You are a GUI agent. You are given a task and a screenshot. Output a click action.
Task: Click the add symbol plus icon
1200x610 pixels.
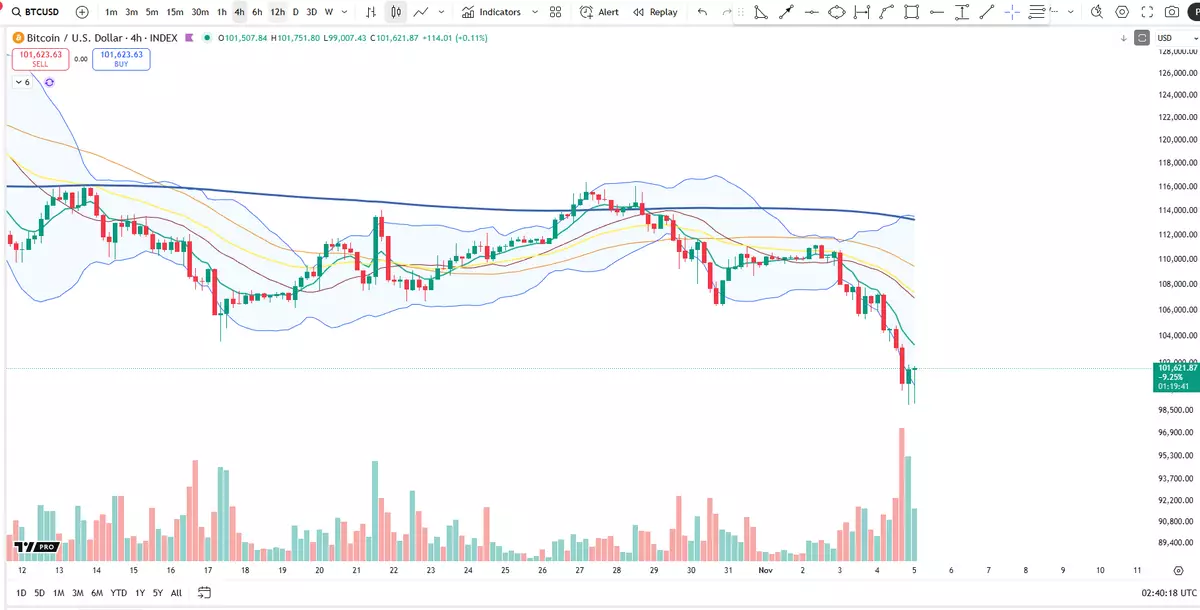coord(82,12)
